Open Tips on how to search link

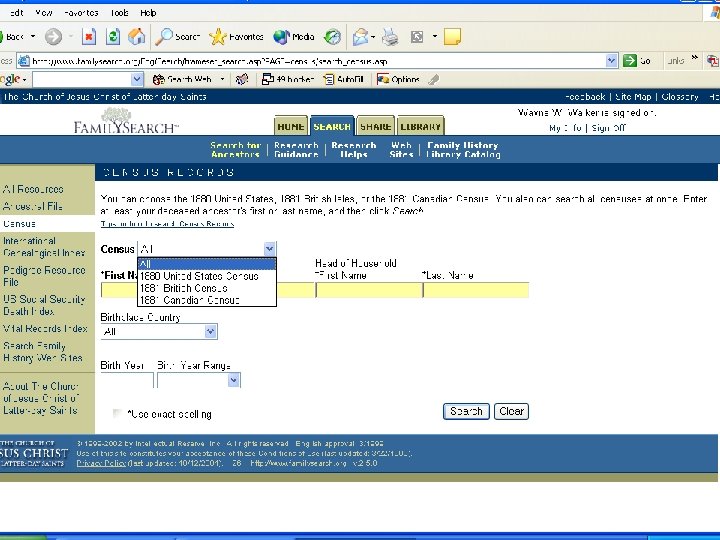click(x=168, y=224)
